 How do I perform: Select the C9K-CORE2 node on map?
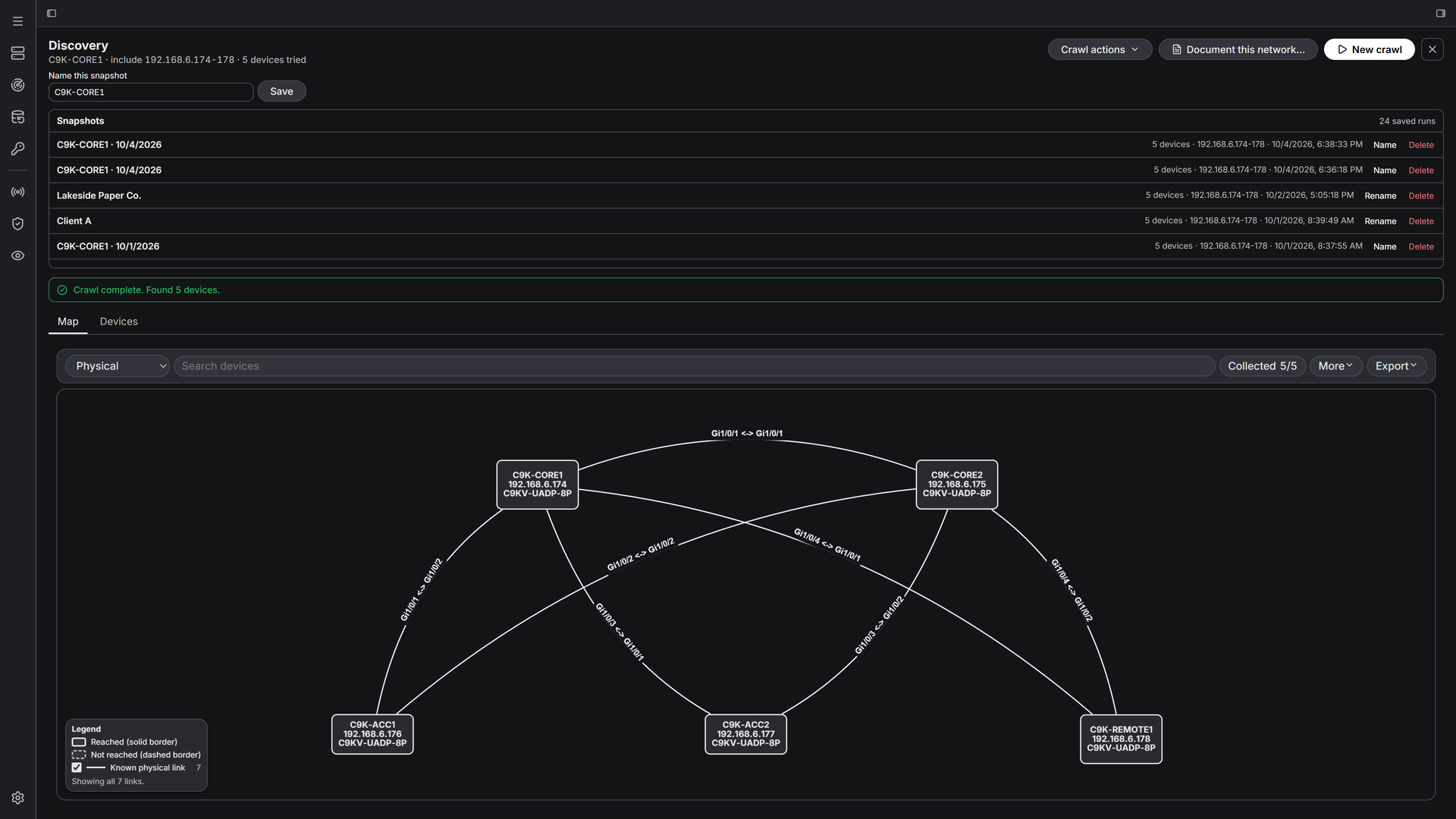tap(956, 485)
